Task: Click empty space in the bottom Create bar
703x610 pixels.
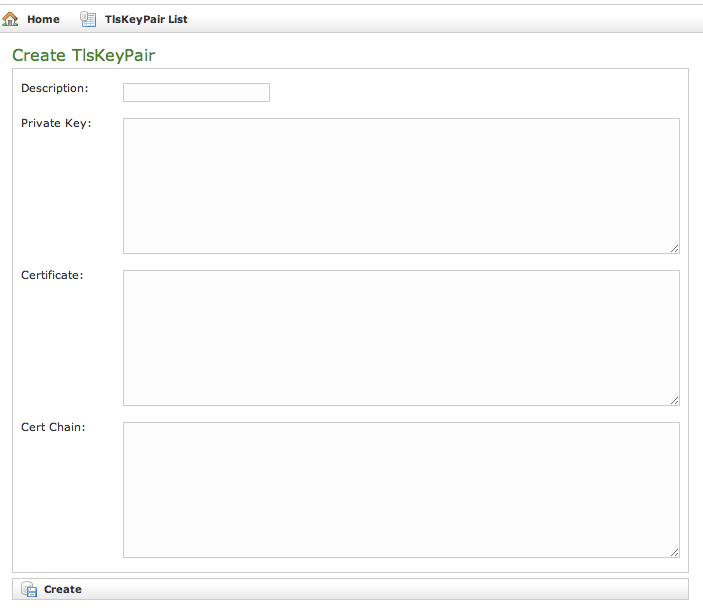Action: tap(400, 589)
